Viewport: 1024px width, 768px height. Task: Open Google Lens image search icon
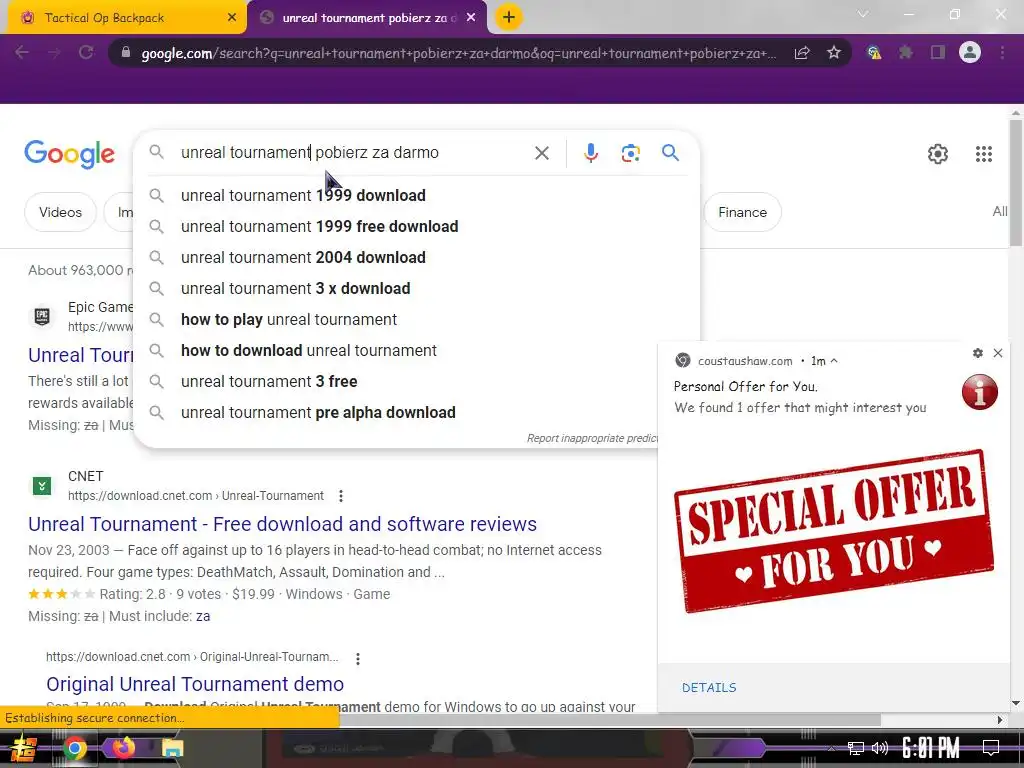[630, 153]
